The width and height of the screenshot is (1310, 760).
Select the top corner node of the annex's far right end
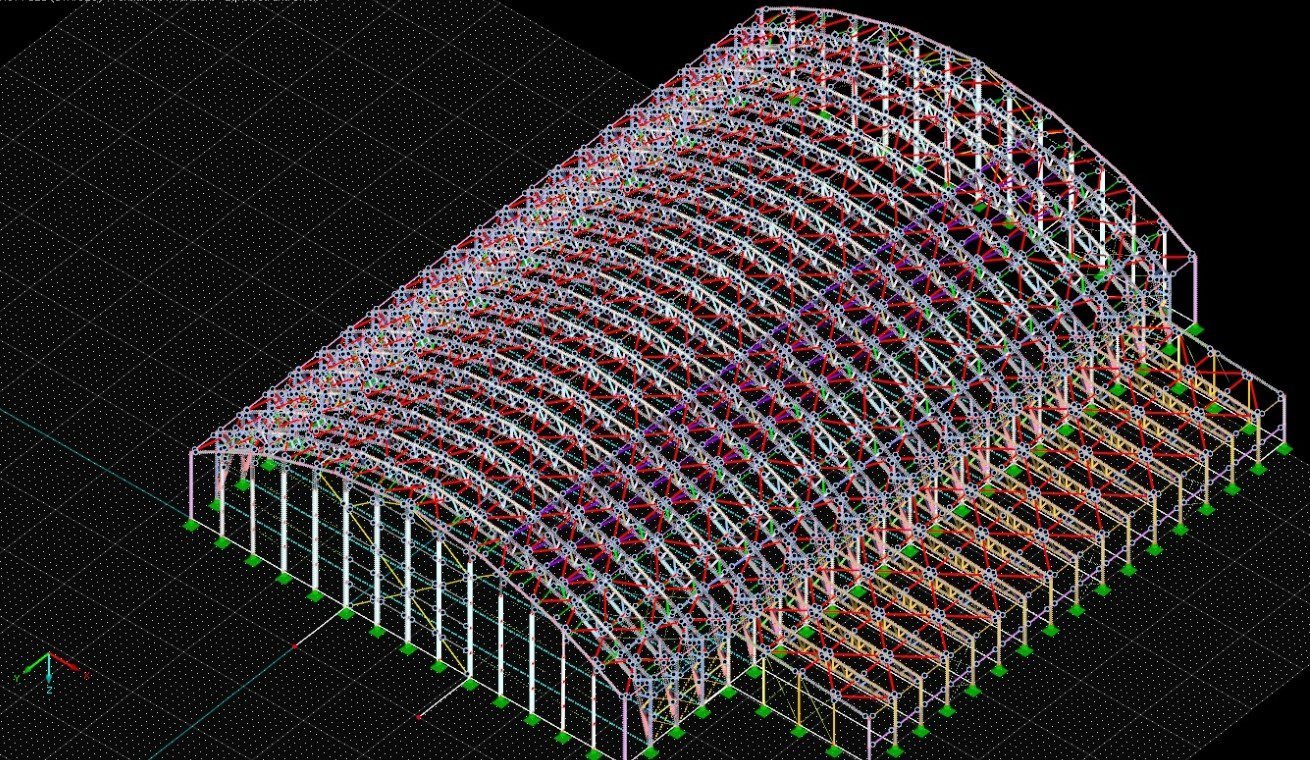[1283, 395]
